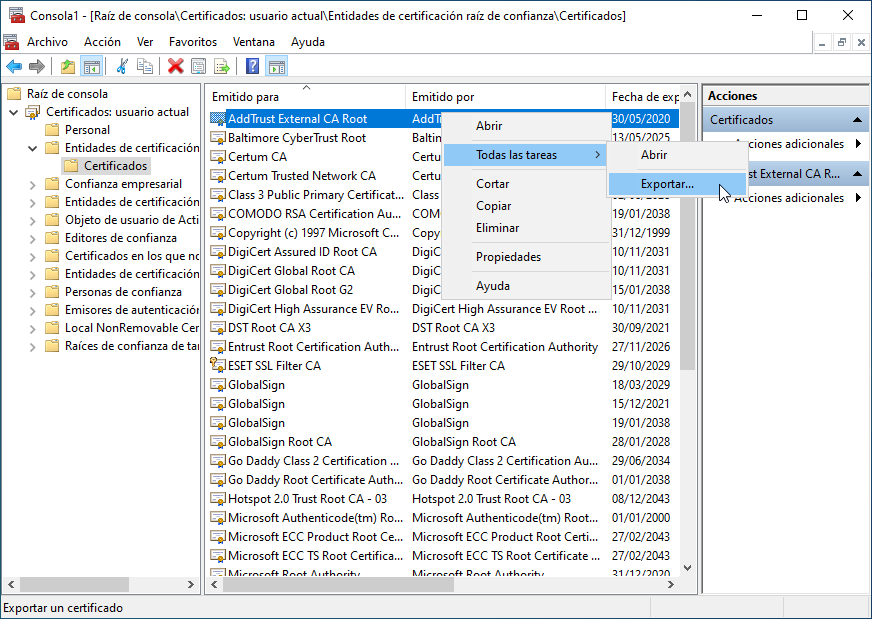Viewport: 872px width, 619px height.
Task: Select Todas las tareas in context menu
Action: 526,155
